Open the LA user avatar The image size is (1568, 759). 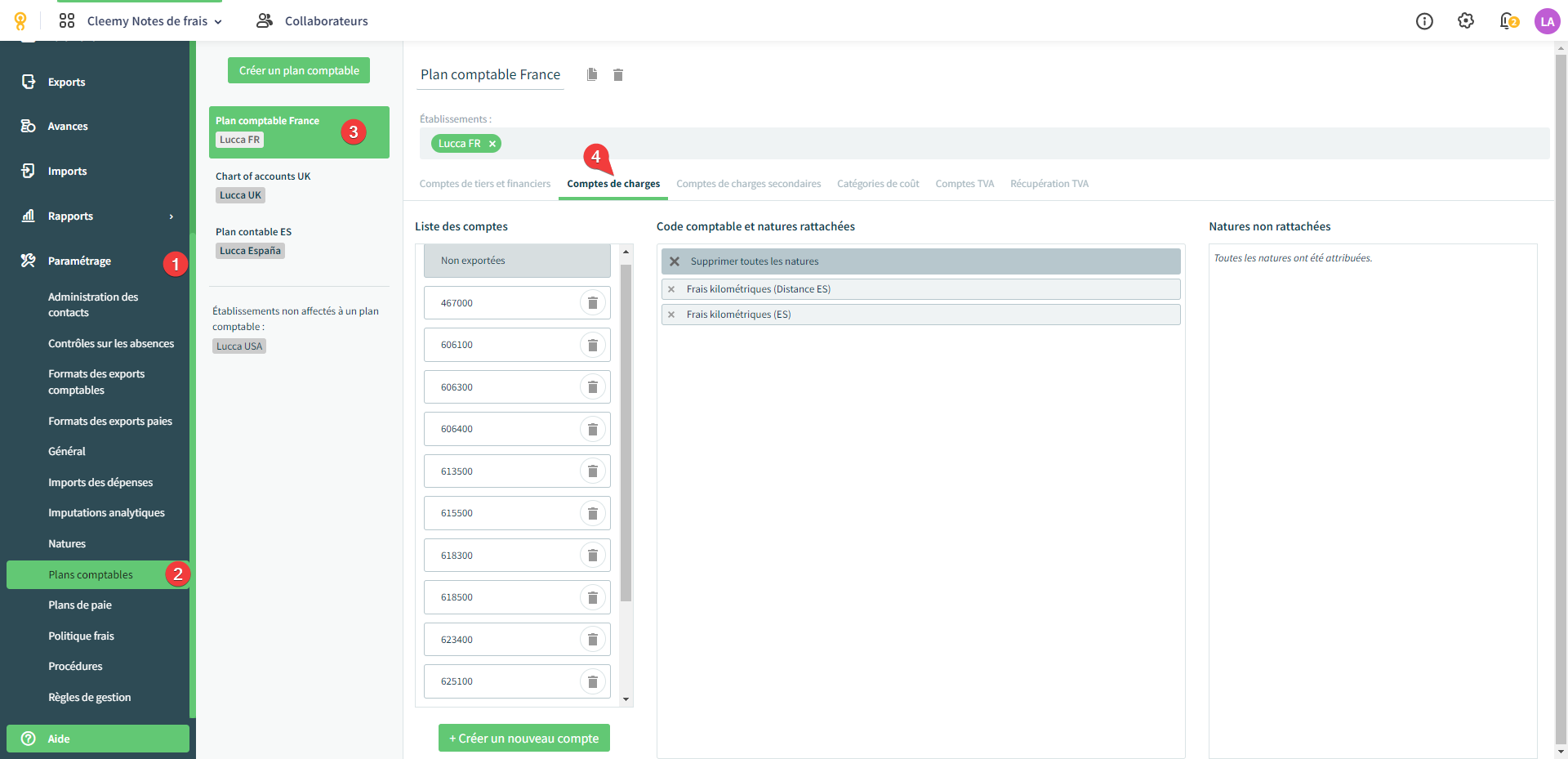(x=1547, y=21)
